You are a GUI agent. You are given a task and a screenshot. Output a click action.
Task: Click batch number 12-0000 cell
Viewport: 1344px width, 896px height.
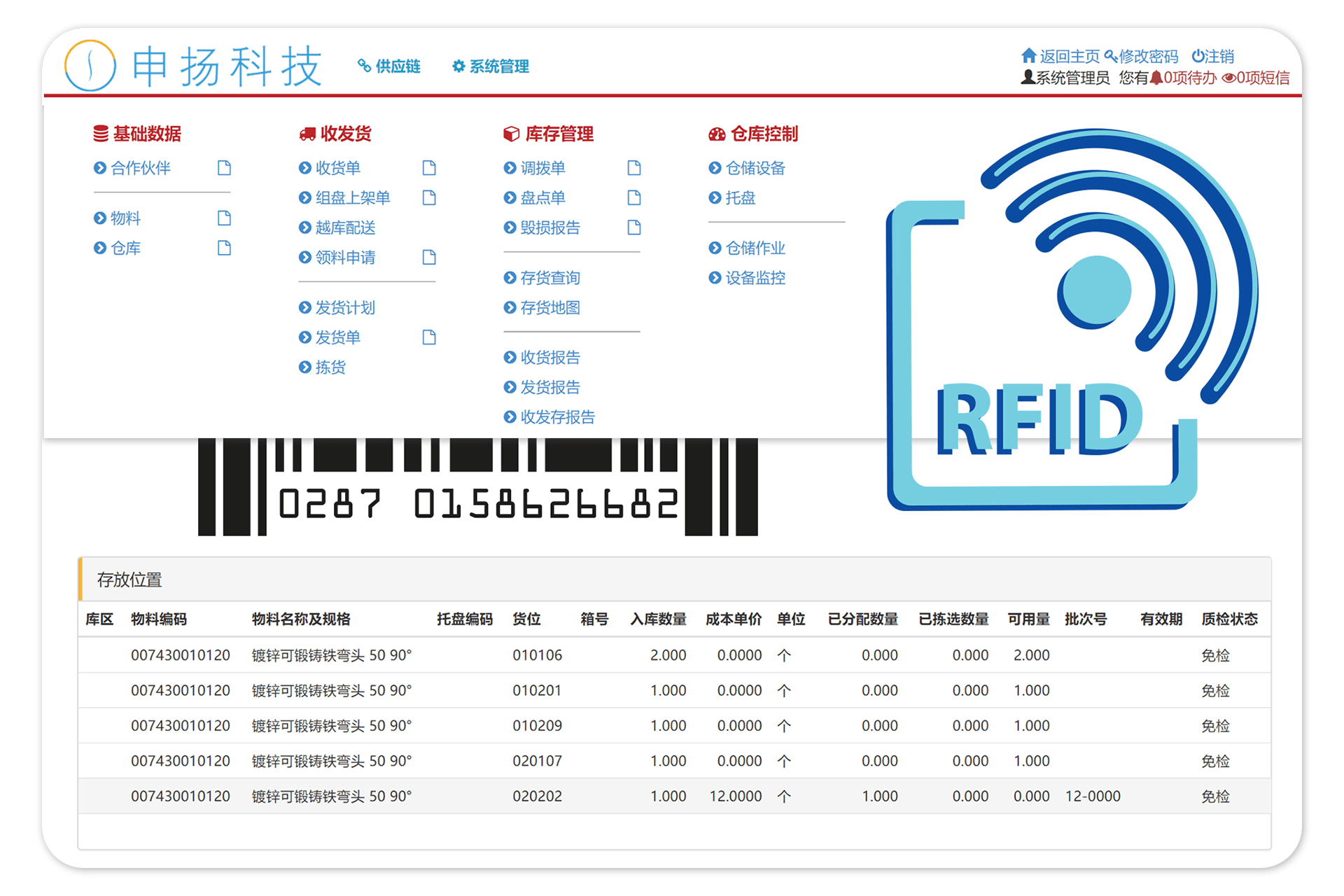point(1093,797)
